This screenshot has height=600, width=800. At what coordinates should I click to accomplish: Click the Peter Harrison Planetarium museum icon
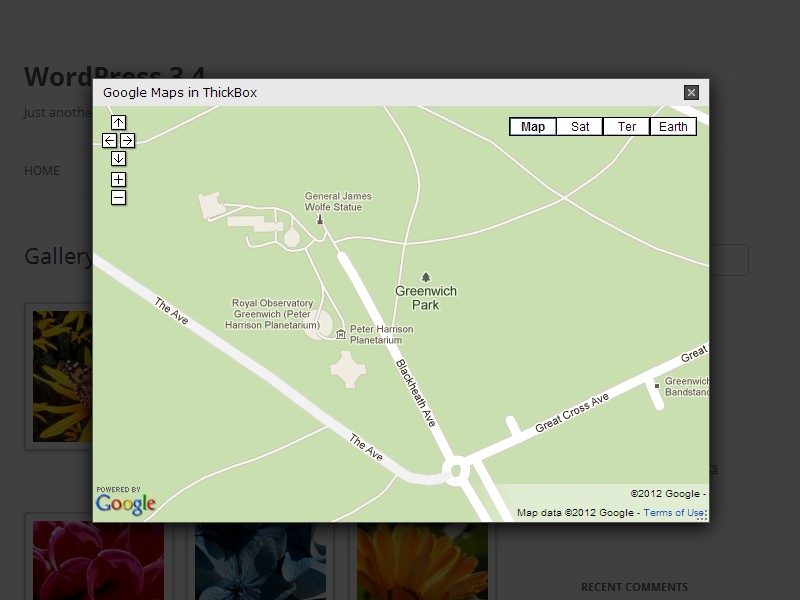(341, 334)
